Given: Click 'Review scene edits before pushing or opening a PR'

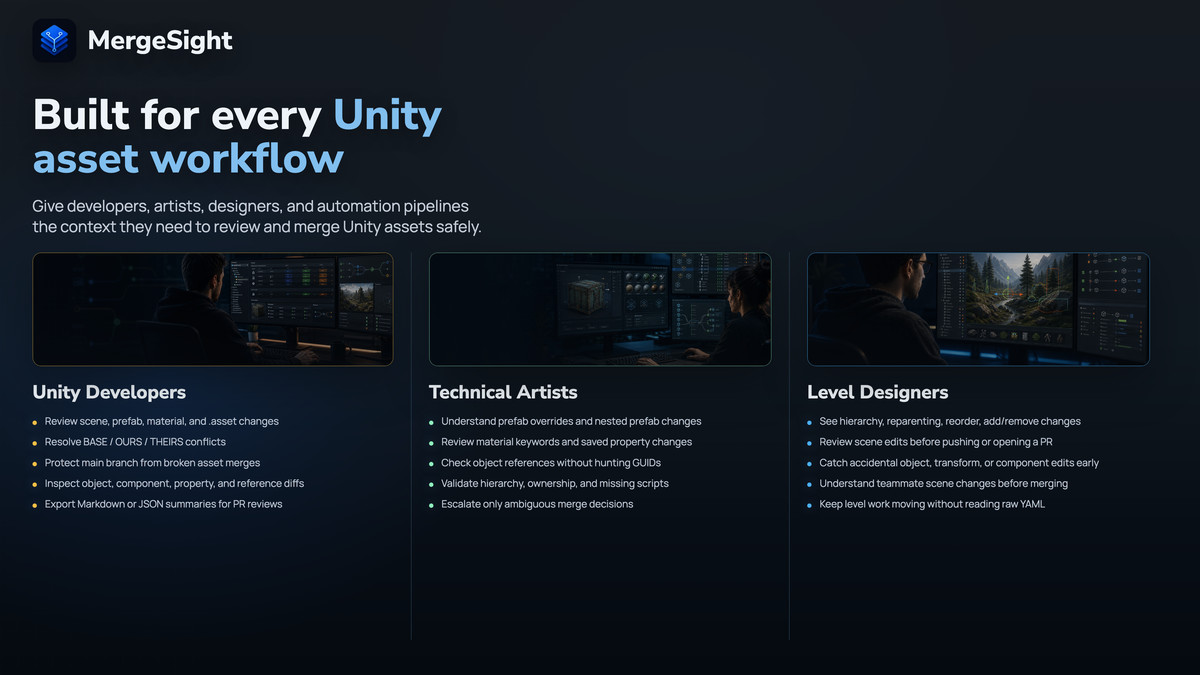Looking at the screenshot, I should click(936, 442).
